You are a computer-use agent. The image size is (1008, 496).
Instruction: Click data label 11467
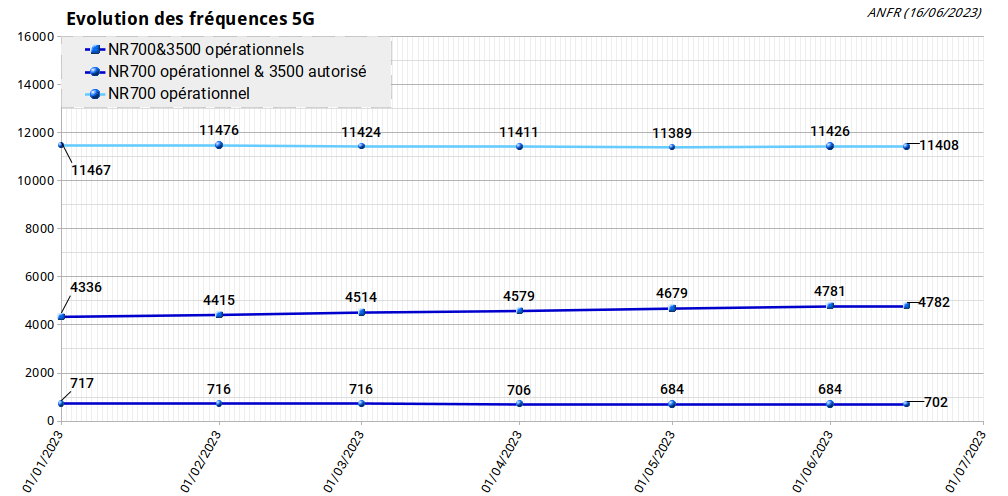91,171
